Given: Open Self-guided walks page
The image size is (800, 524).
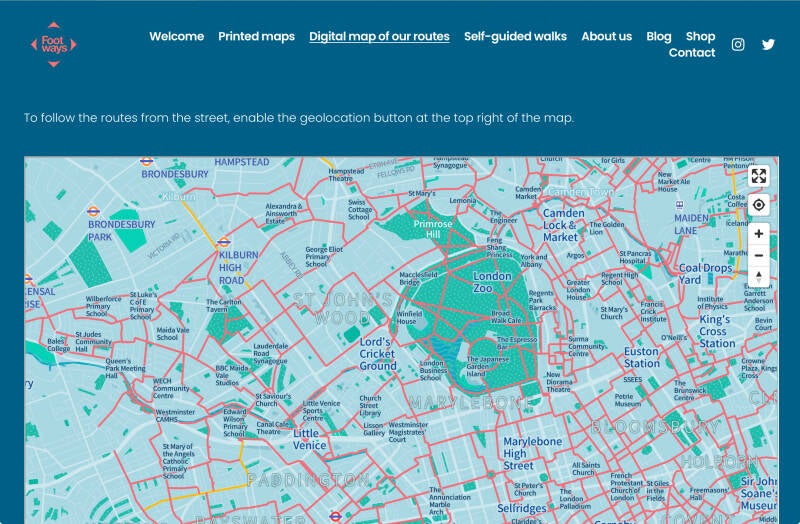Looking at the screenshot, I should pyautogui.click(x=515, y=36).
